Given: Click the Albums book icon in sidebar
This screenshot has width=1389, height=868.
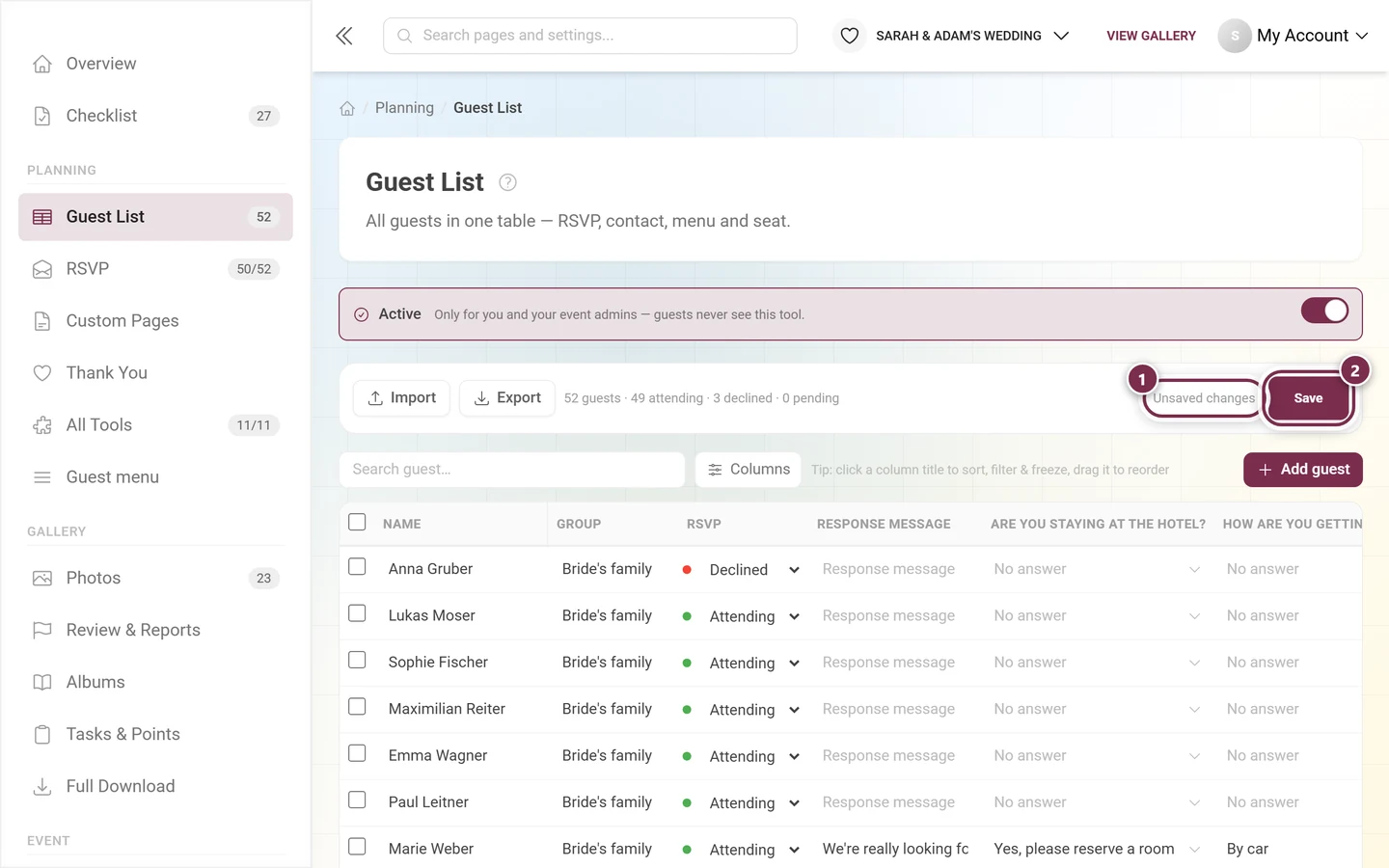Looking at the screenshot, I should pyautogui.click(x=42, y=683).
